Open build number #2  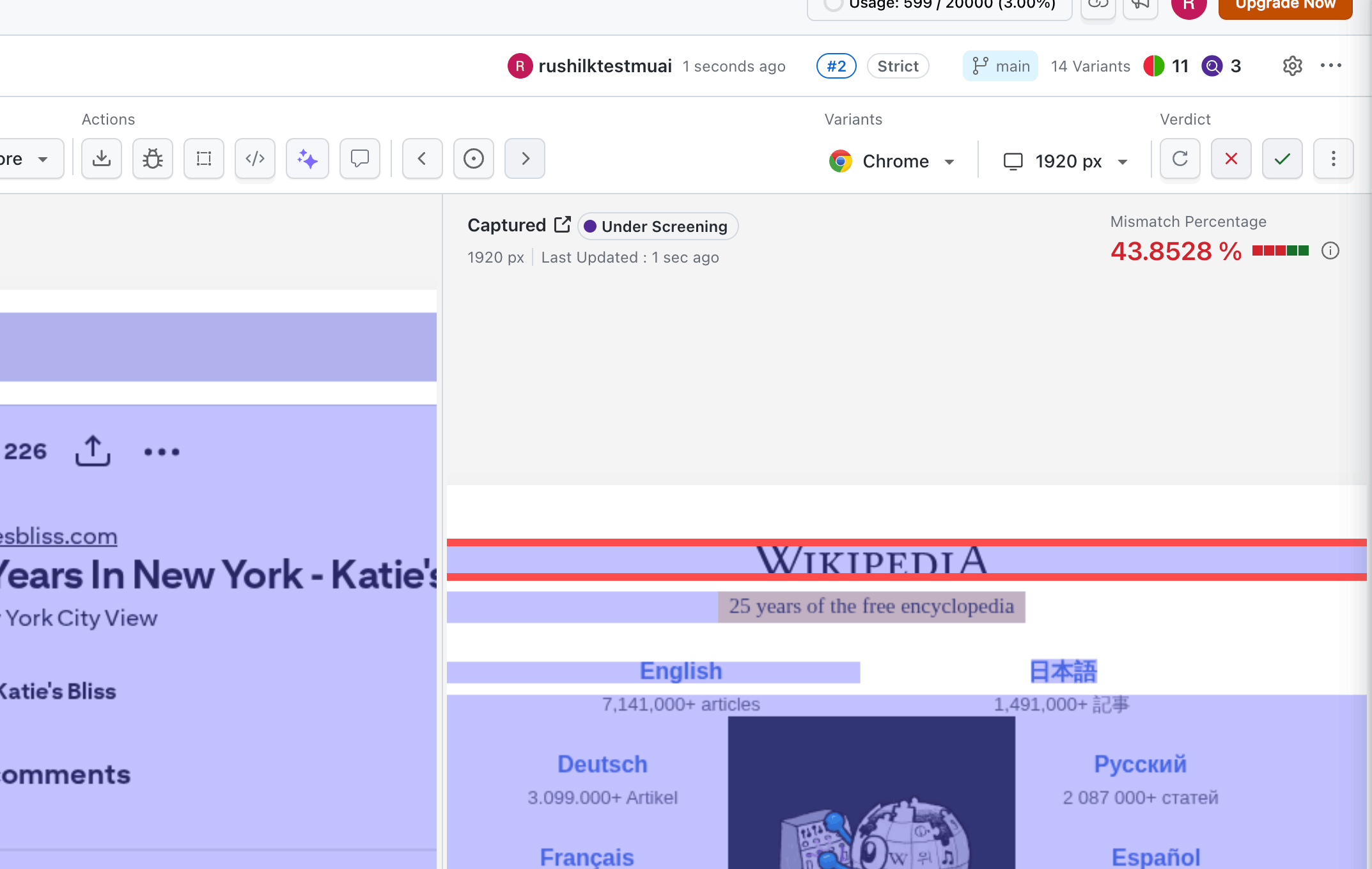coord(836,65)
